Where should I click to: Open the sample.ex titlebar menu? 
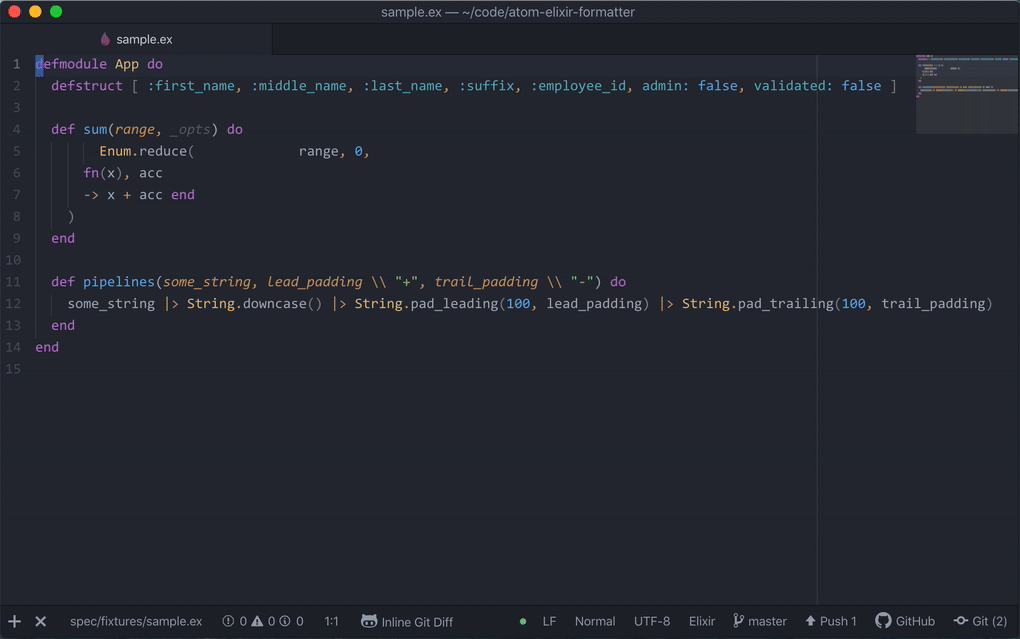pyautogui.click(x=507, y=12)
